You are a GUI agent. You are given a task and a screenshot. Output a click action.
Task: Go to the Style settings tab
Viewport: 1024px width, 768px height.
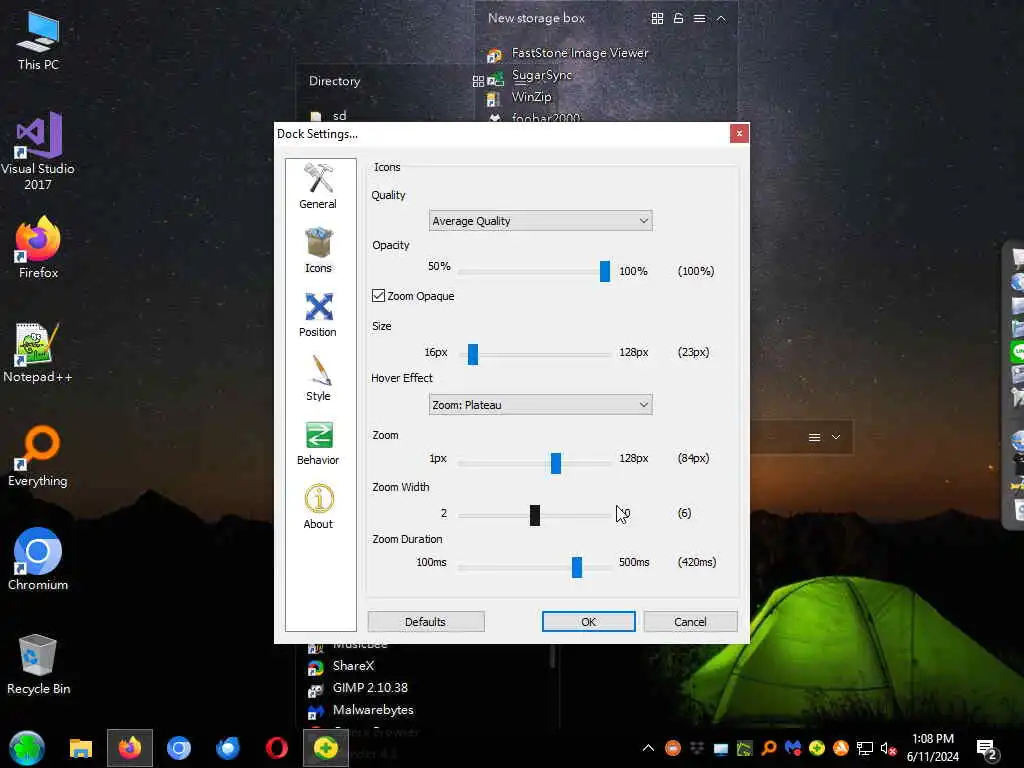[318, 378]
